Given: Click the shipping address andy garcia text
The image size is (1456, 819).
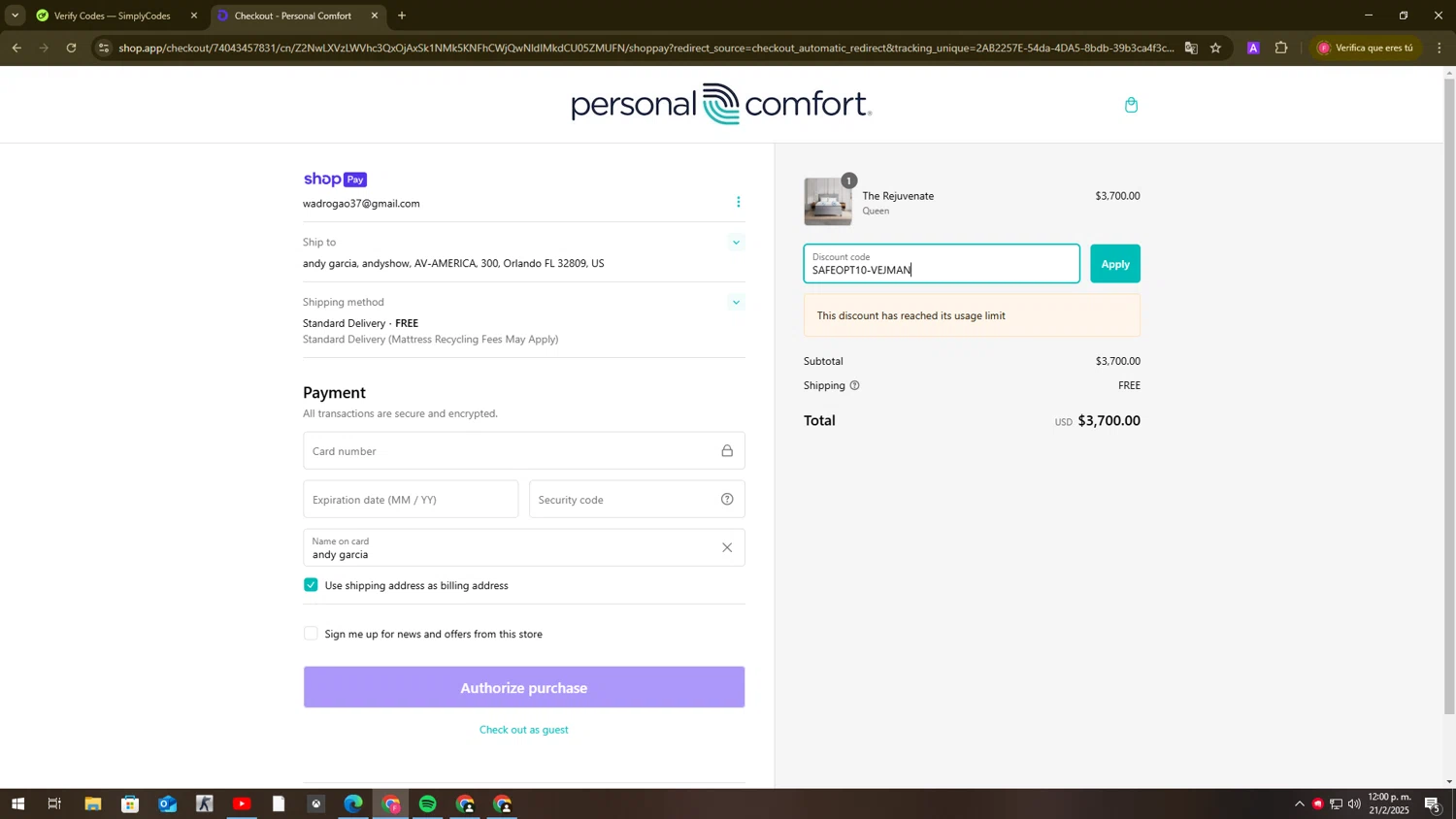Looking at the screenshot, I should tap(453, 264).
